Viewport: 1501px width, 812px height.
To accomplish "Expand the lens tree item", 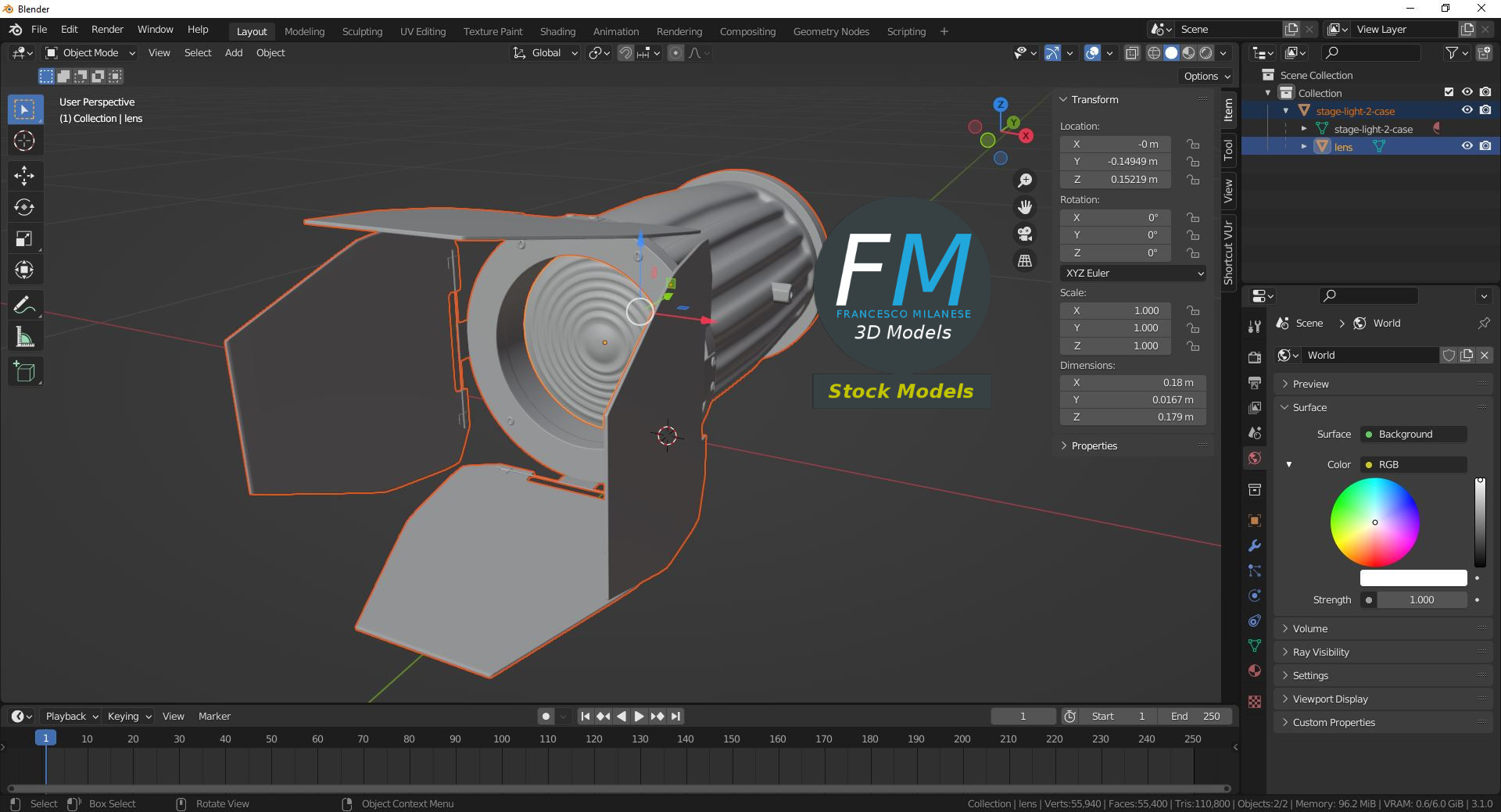I will [x=1304, y=147].
